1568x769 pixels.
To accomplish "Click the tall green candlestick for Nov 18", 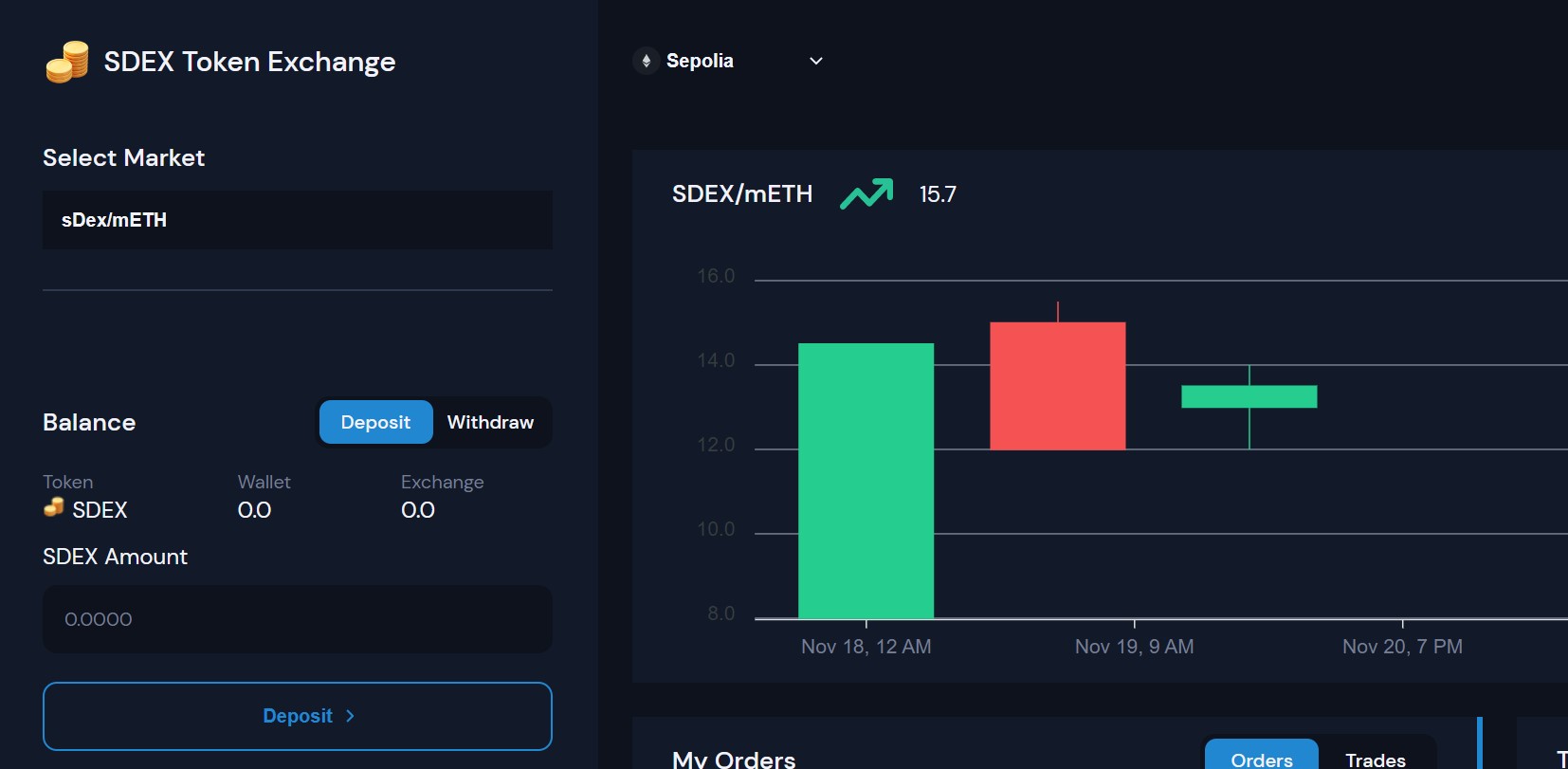I will pyautogui.click(x=866, y=481).
